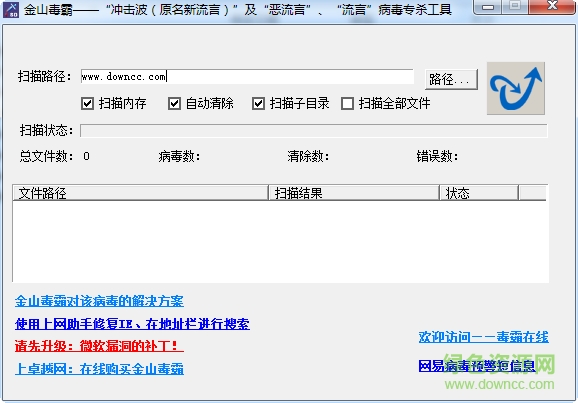Viewport: 578px width, 403px height.
Task: Click the 扫描状态 progress bar
Action: pos(314,131)
